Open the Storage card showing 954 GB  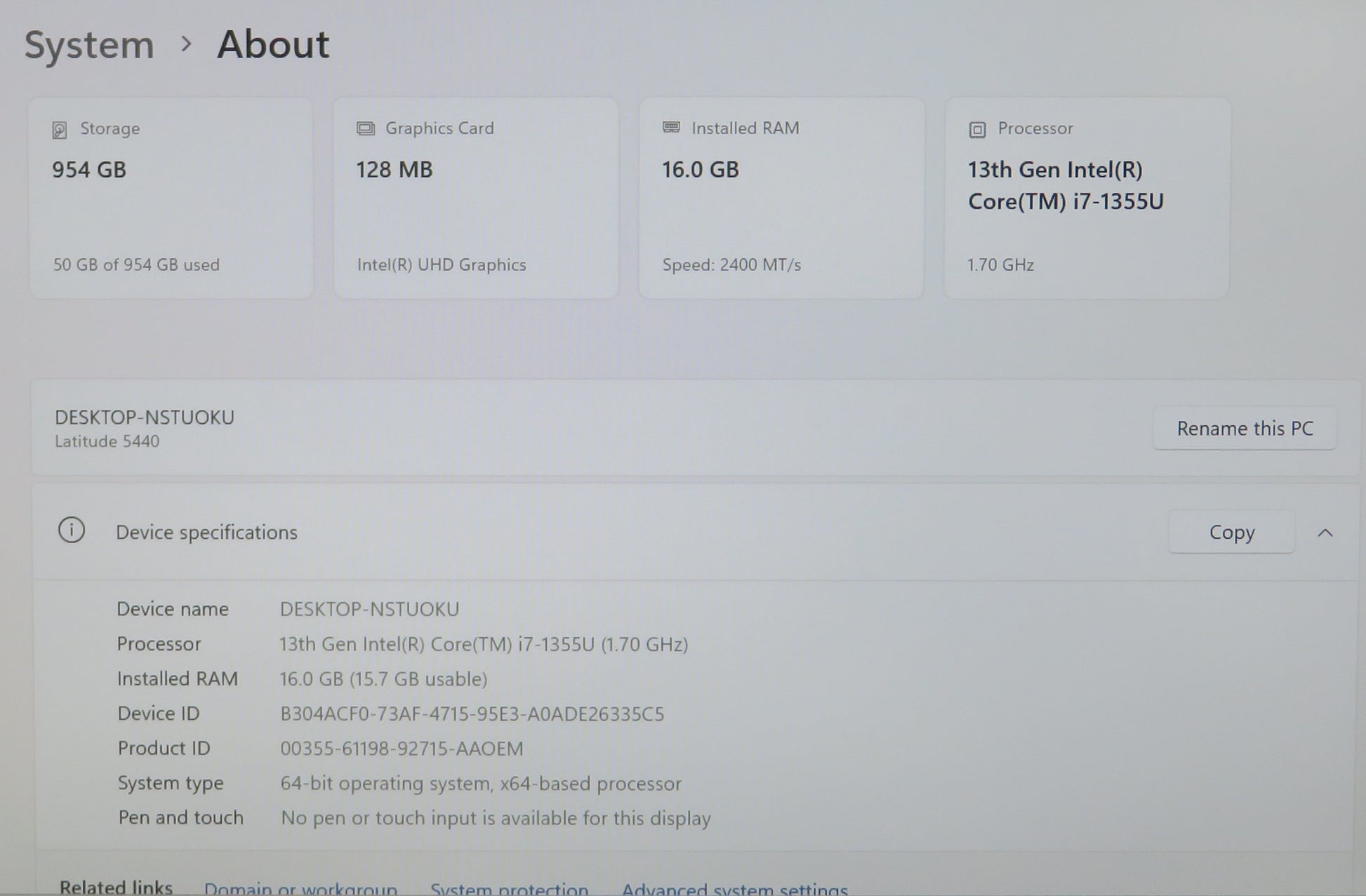(x=171, y=199)
